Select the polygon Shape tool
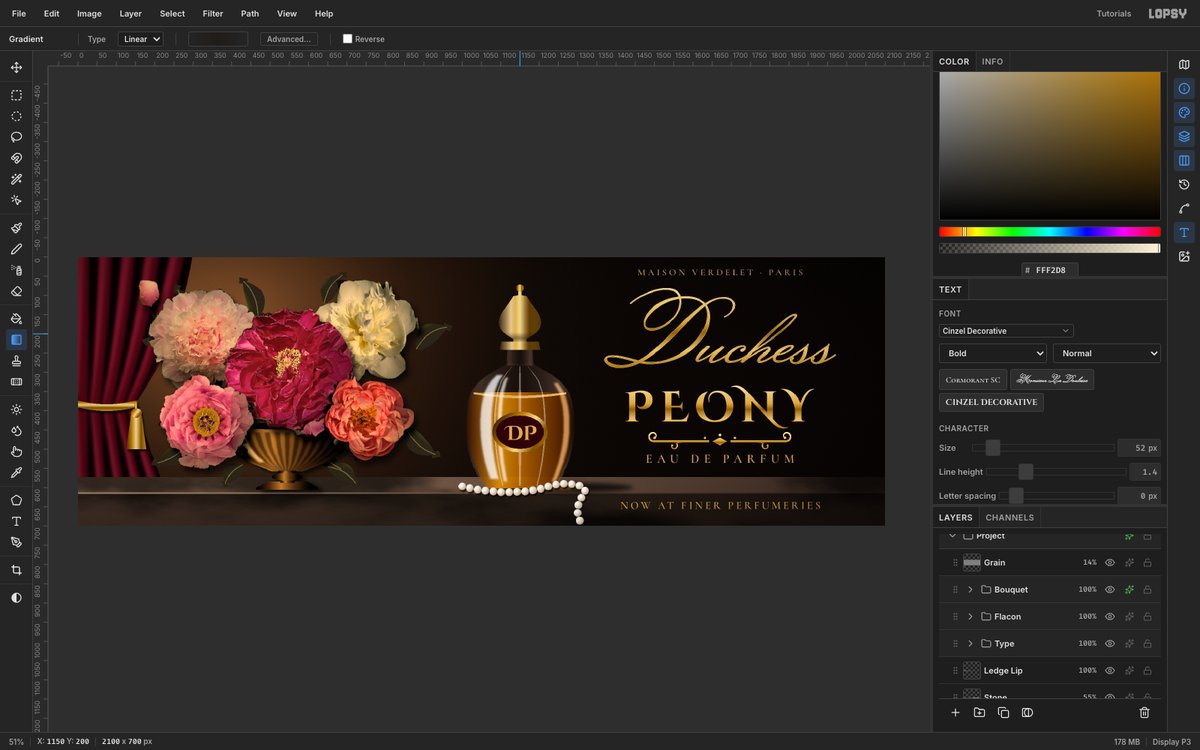This screenshot has height=750, width=1200. coord(16,500)
